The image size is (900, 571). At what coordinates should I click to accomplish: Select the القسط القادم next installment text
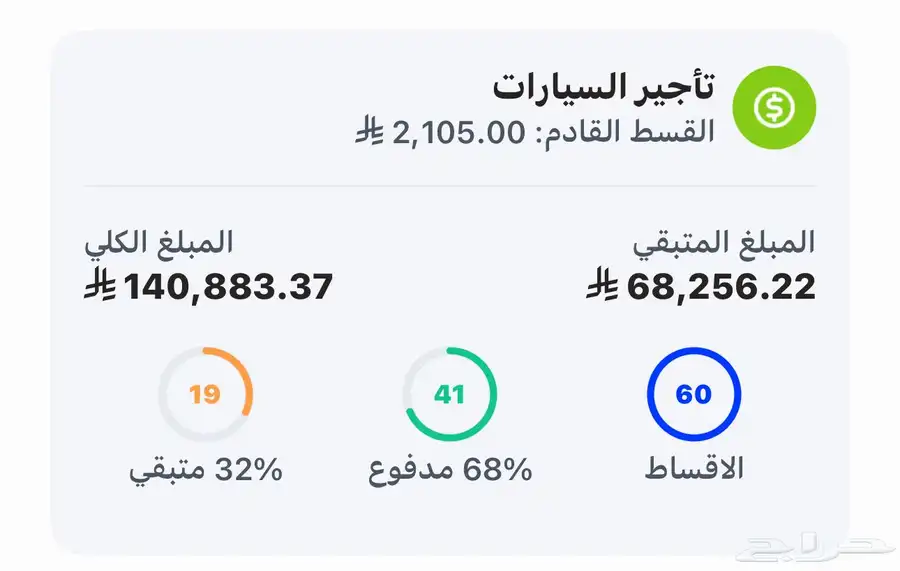tap(629, 132)
